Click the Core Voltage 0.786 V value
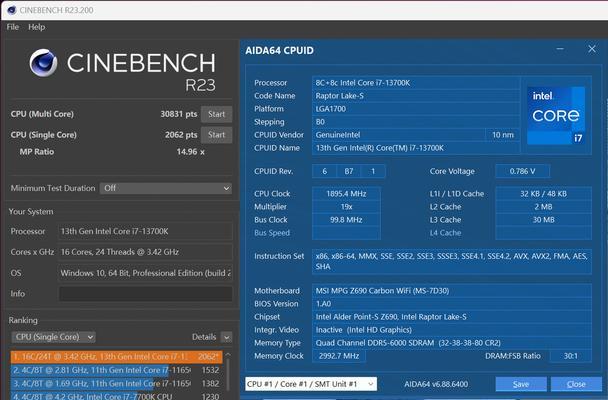This screenshot has width=608, height=400. [522, 171]
